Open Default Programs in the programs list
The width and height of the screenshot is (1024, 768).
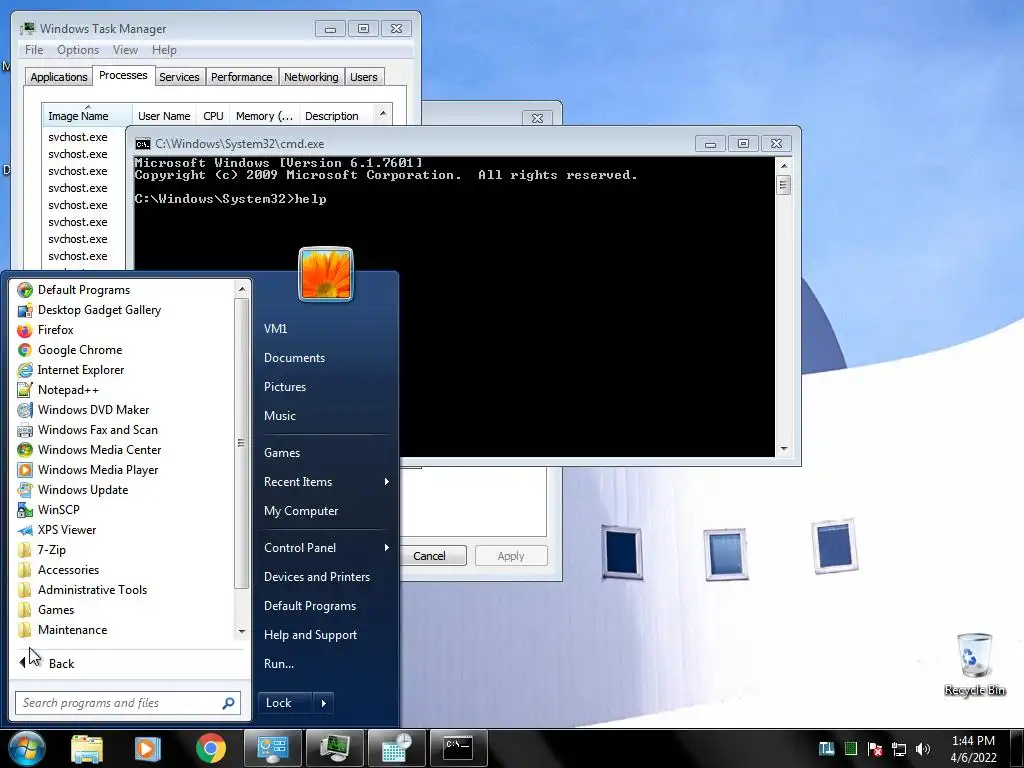(x=84, y=290)
